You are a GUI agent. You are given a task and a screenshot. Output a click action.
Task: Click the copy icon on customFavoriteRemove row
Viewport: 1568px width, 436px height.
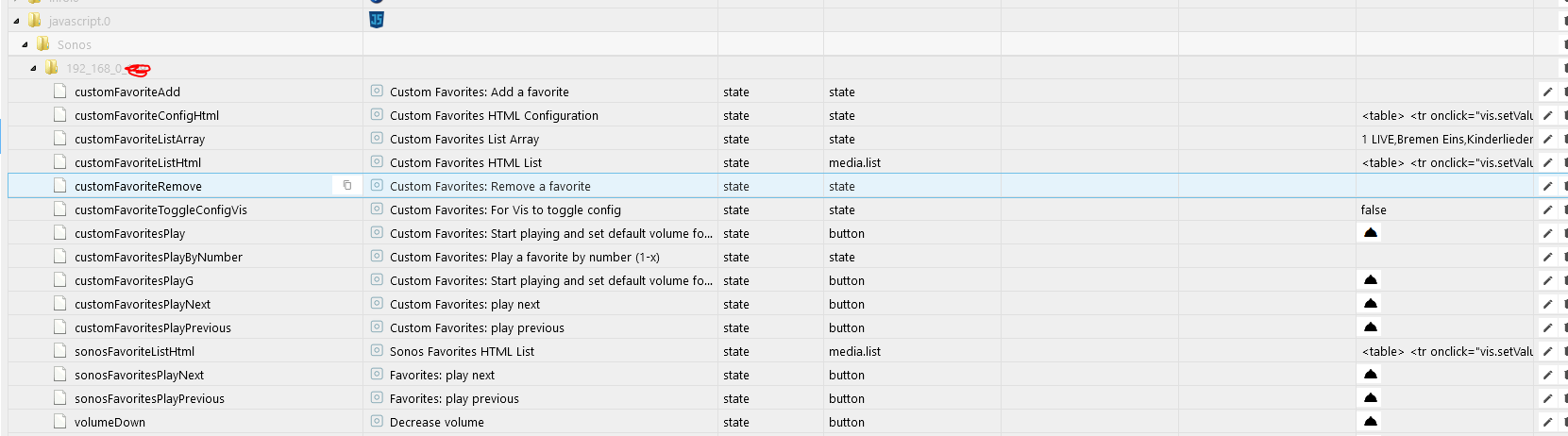tap(346, 186)
